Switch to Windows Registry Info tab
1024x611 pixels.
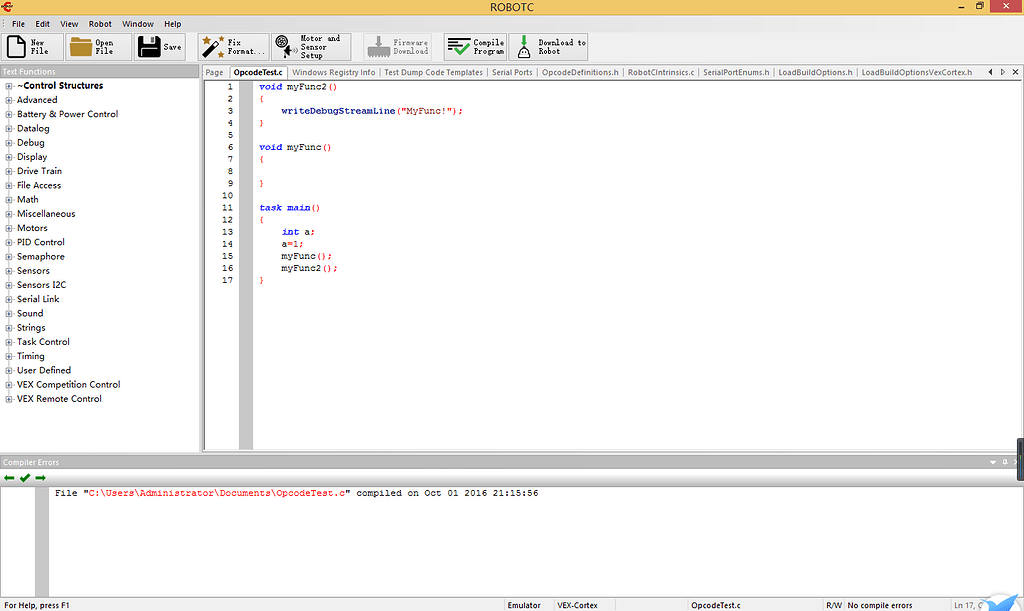pyautogui.click(x=334, y=72)
